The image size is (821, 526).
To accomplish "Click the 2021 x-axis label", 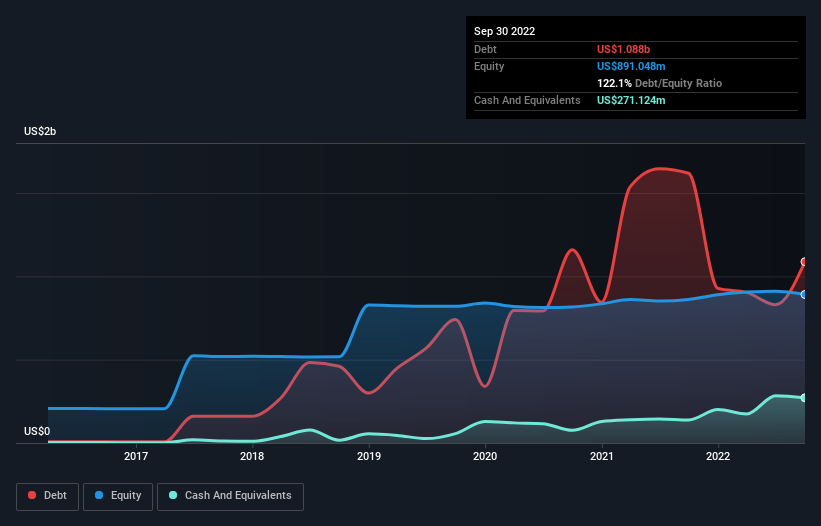I will coord(602,456).
